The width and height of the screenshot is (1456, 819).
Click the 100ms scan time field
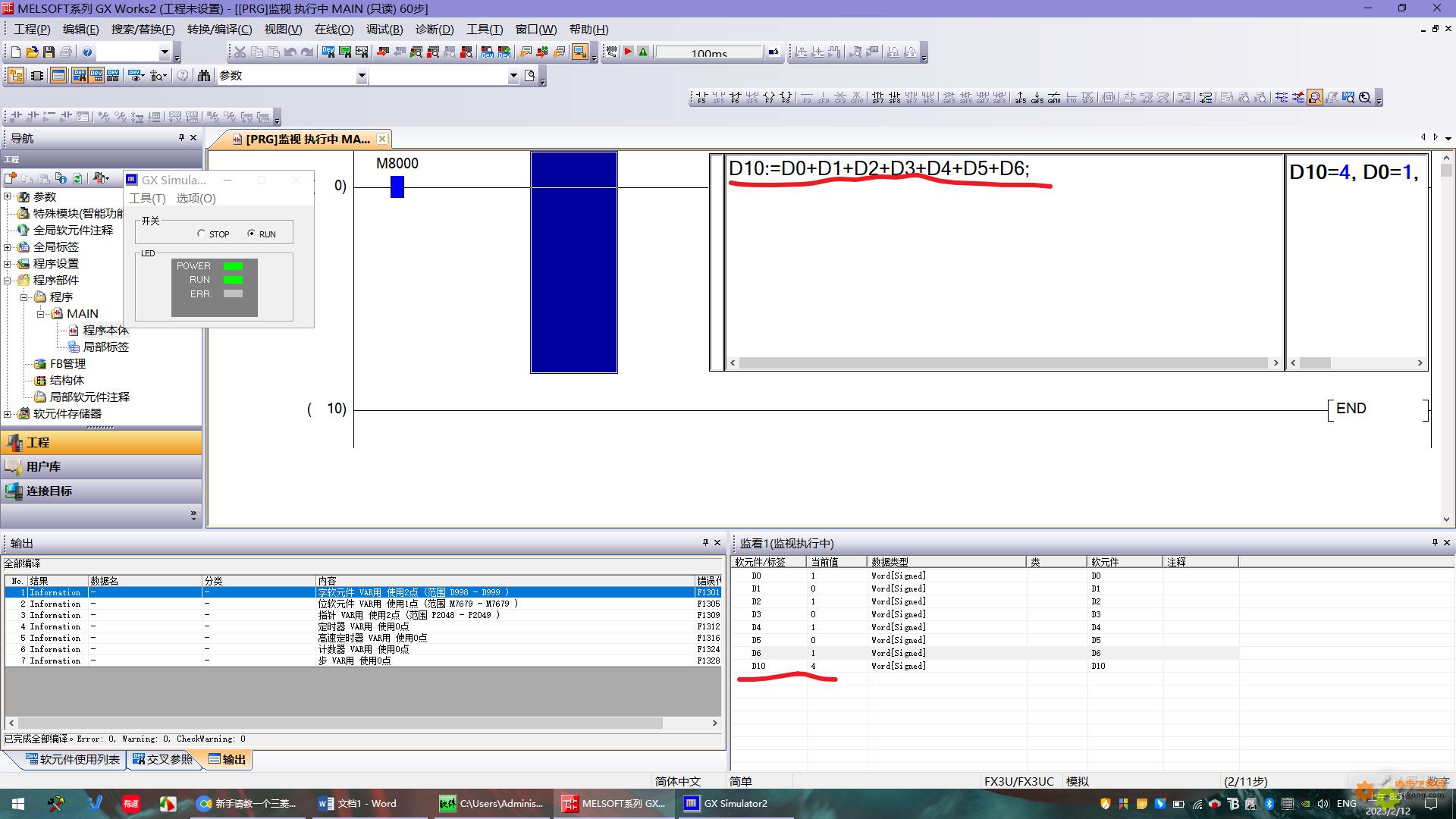[x=709, y=52]
